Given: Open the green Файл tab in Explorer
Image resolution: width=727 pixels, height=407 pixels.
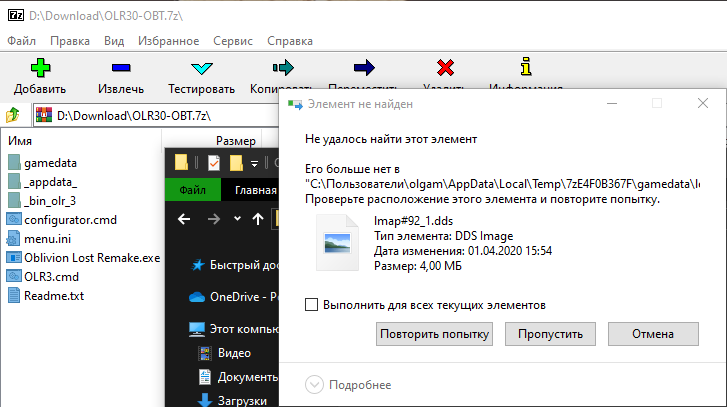Looking at the screenshot, I should point(192,190).
